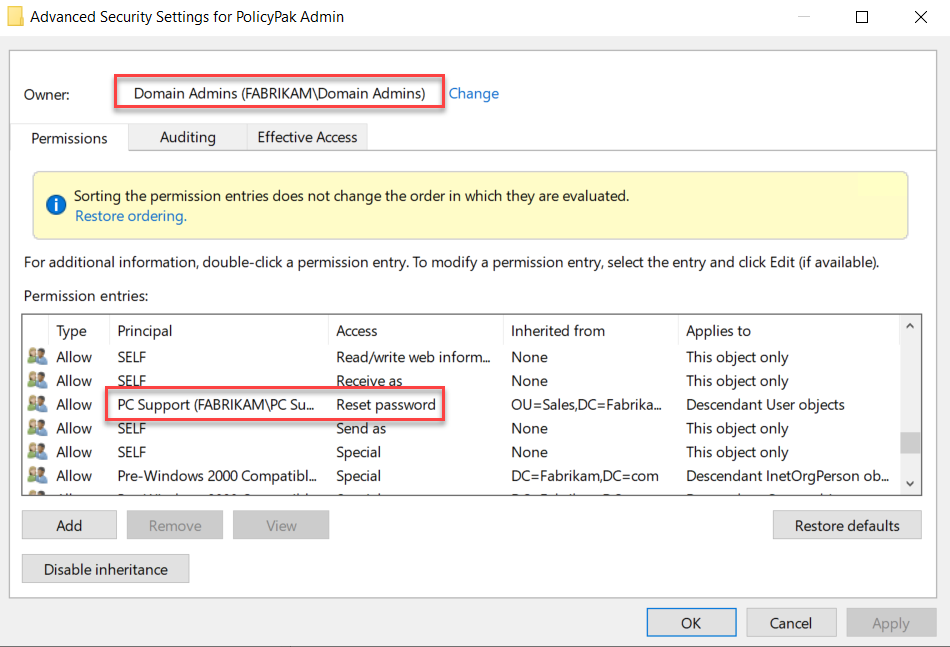Click the Cancel button

pyautogui.click(x=791, y=623)
